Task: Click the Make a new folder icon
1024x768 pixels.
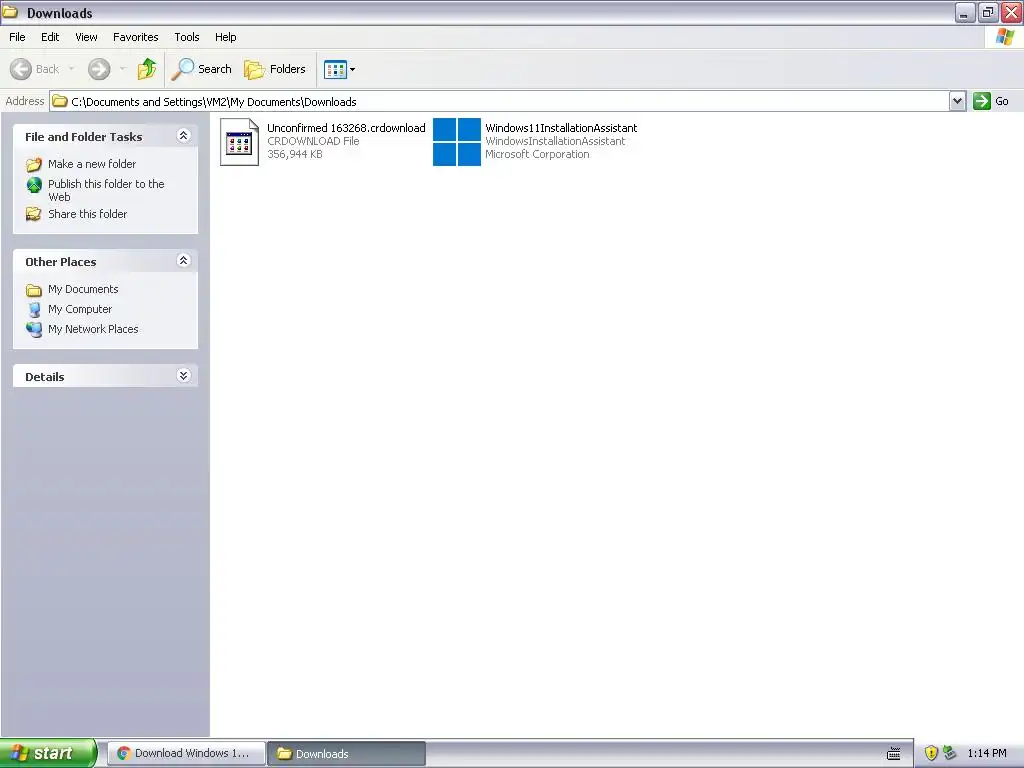Action: [x=34, y=164]
